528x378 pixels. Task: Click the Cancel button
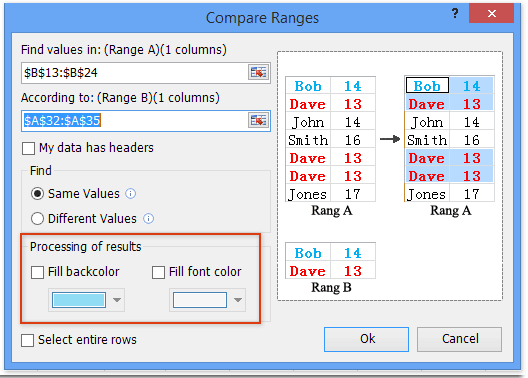(x=460, y=339)
